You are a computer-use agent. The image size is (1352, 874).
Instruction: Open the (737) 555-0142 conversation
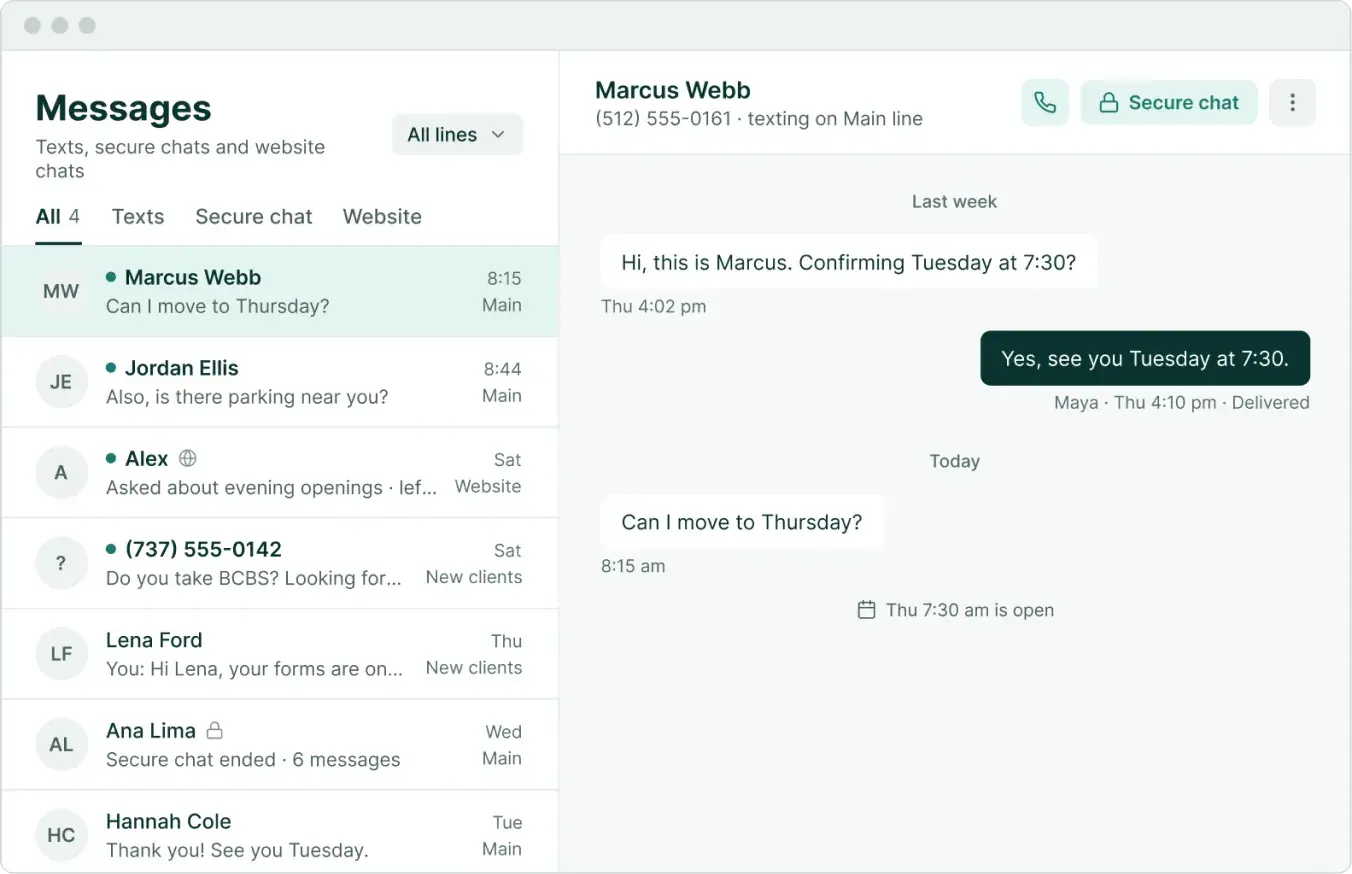[x=280, y=563]
